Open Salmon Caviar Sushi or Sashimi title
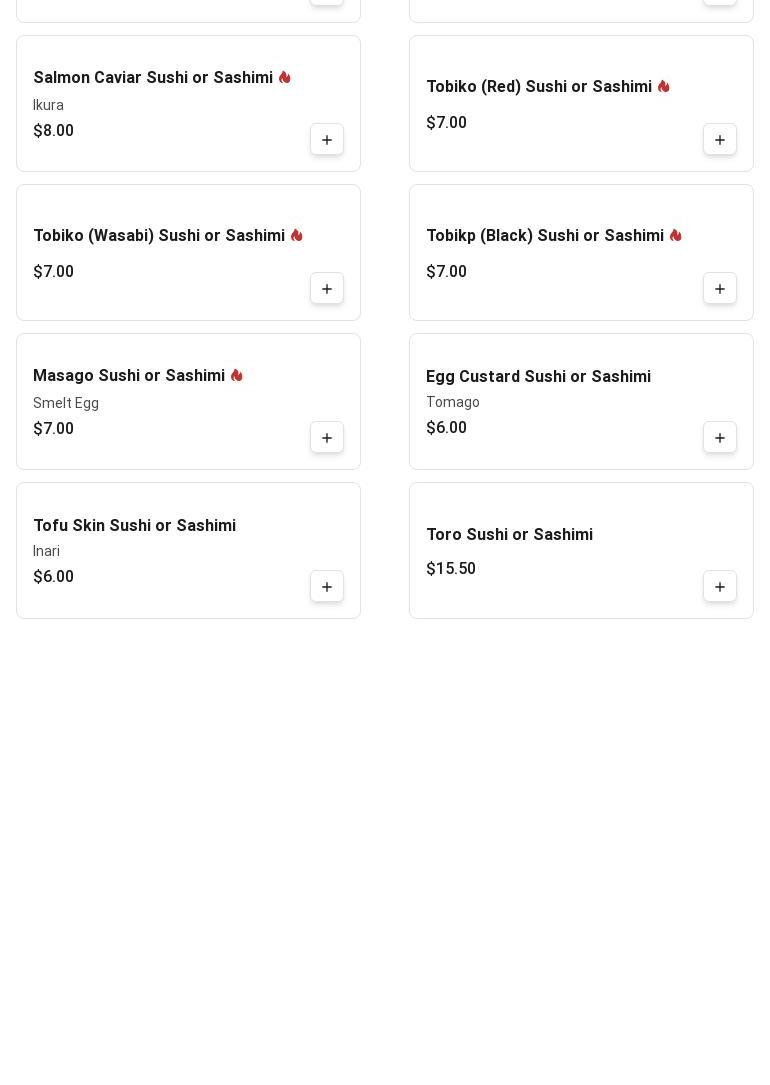This screenshot has height=1085, width=770. pos(153,78)
